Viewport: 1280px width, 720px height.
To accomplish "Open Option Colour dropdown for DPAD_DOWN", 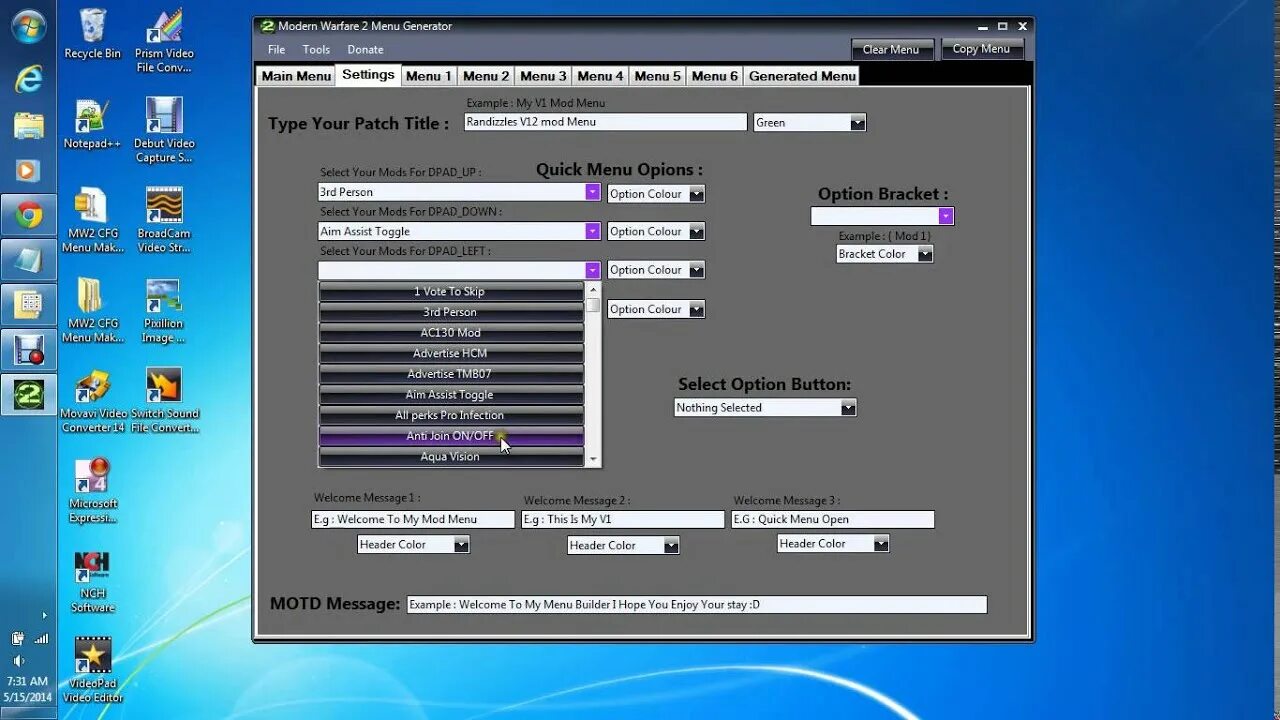I will pos(696,231).
